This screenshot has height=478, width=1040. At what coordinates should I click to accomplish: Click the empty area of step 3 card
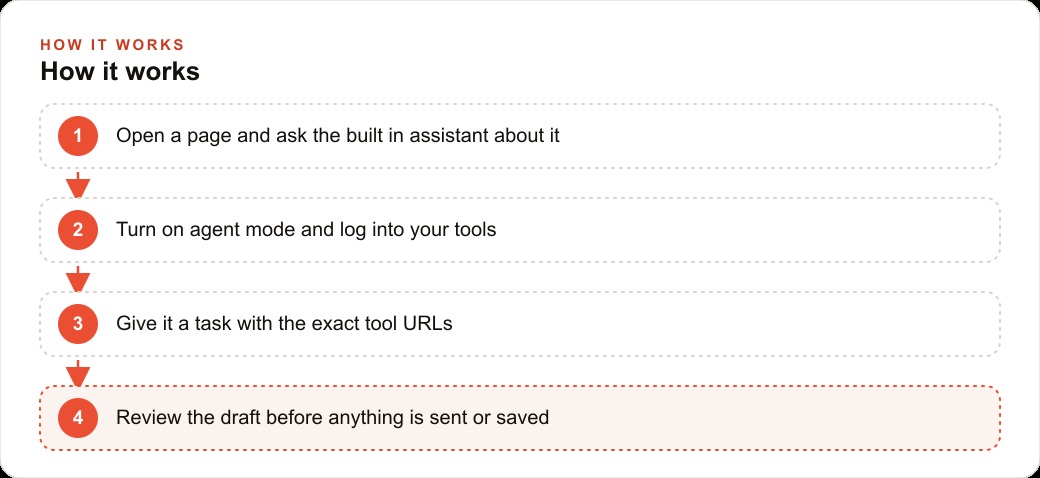723,324
